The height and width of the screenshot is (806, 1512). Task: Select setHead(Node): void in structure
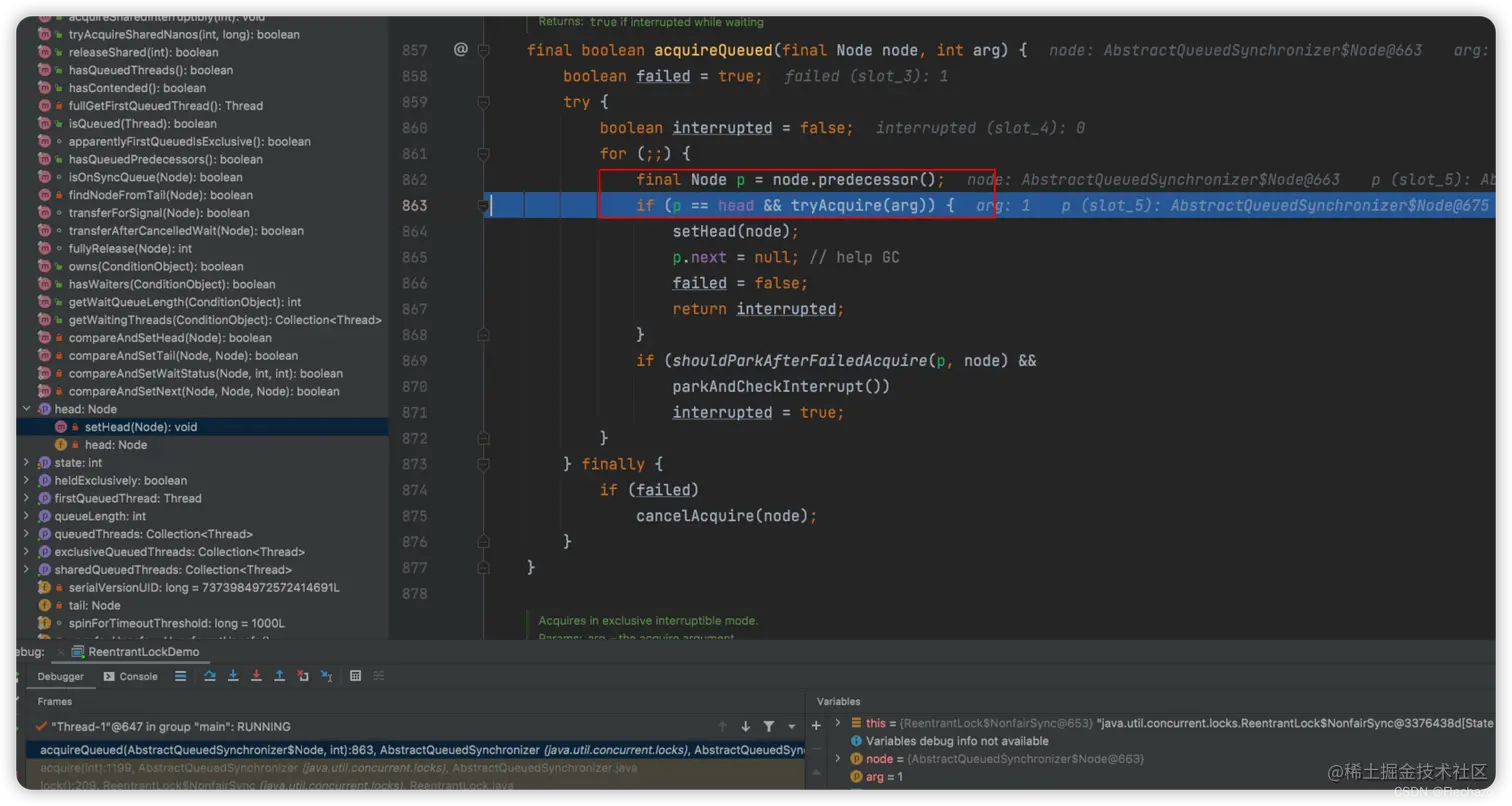click(x=141, y=427)
